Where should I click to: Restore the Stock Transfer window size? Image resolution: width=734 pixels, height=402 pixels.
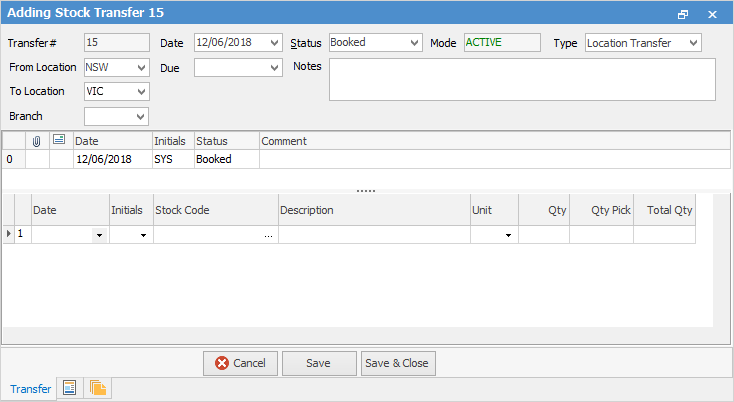tap(683, 14)
